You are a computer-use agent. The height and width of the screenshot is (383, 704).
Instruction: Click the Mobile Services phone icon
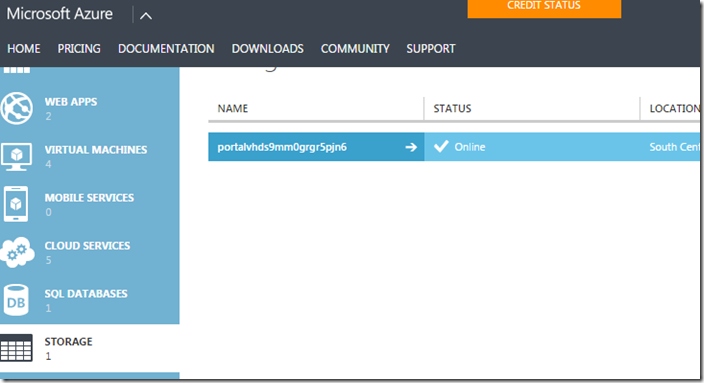click(16, 204)
